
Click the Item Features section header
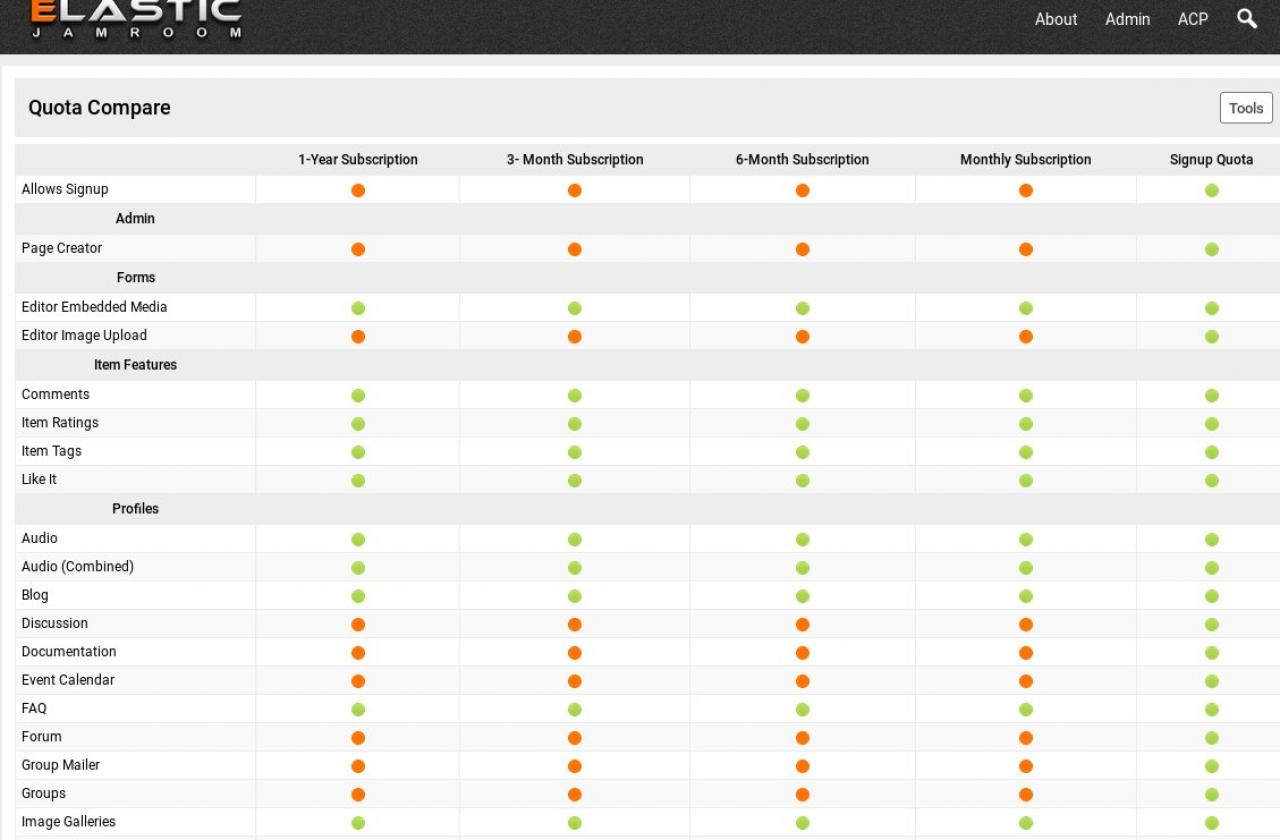(135, 365)
